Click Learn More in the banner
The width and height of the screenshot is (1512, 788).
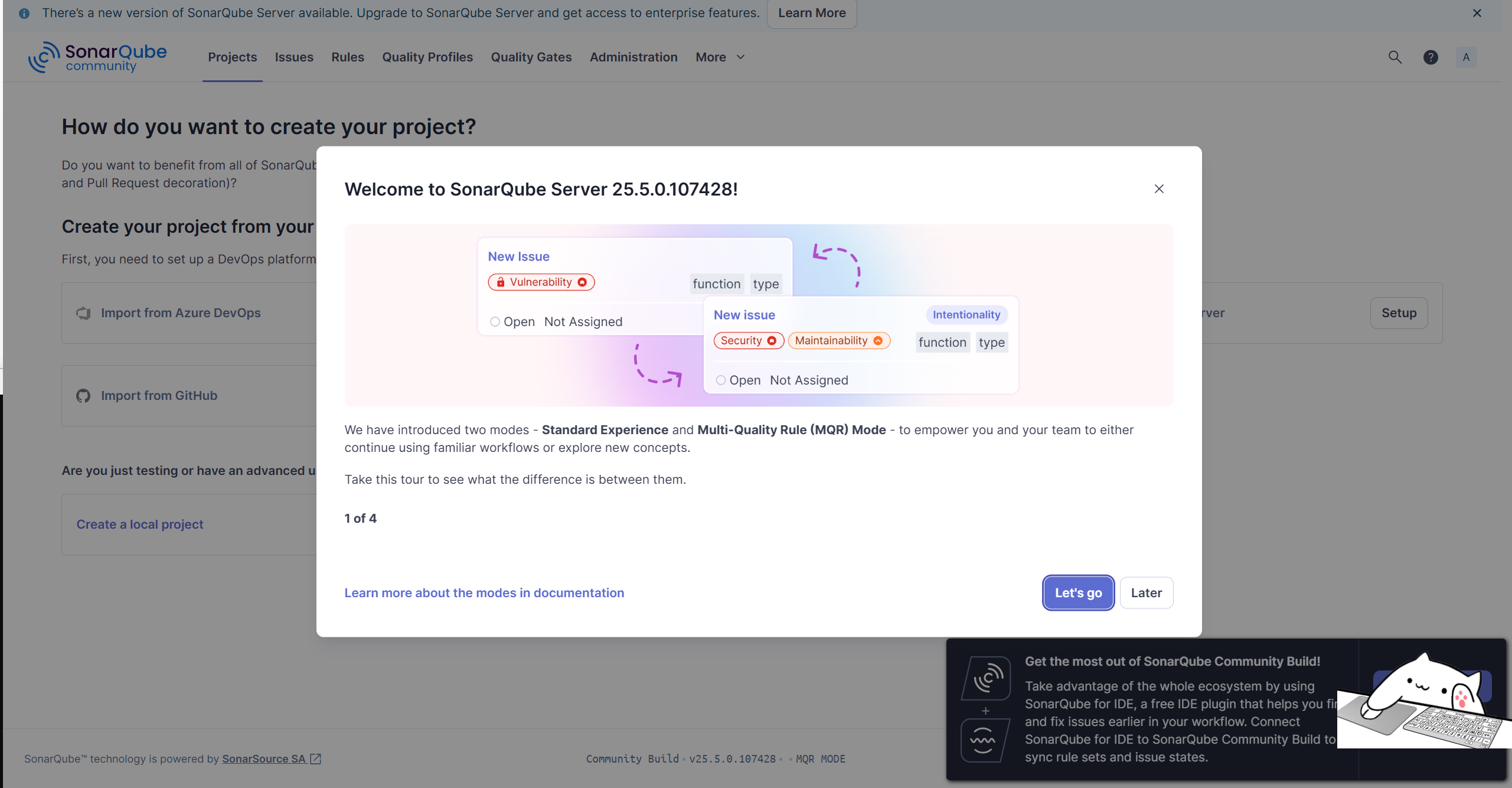[812, 13]
